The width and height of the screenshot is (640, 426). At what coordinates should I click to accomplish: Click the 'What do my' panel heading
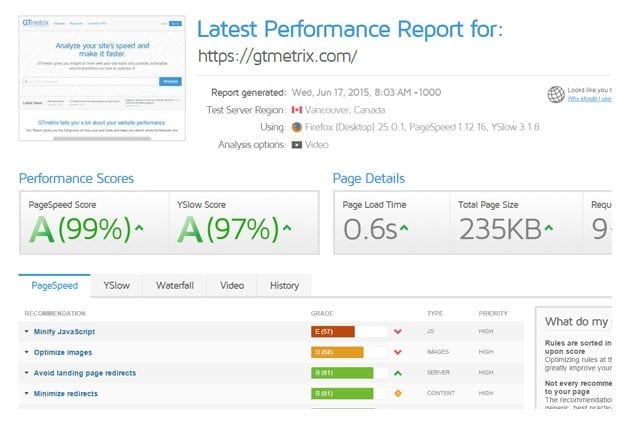point(578,322)
